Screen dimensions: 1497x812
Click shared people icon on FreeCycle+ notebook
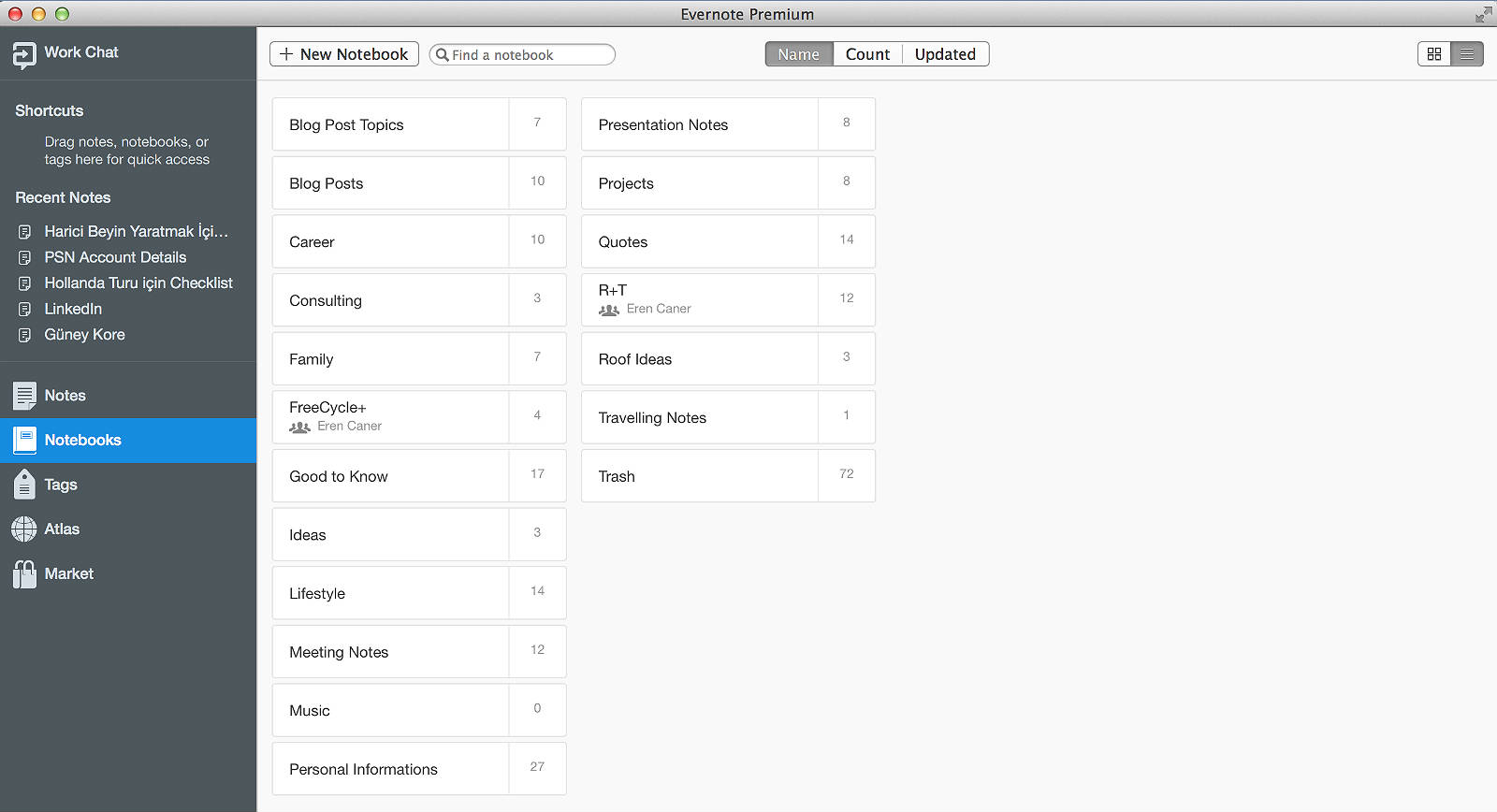(x=299, y=427)
